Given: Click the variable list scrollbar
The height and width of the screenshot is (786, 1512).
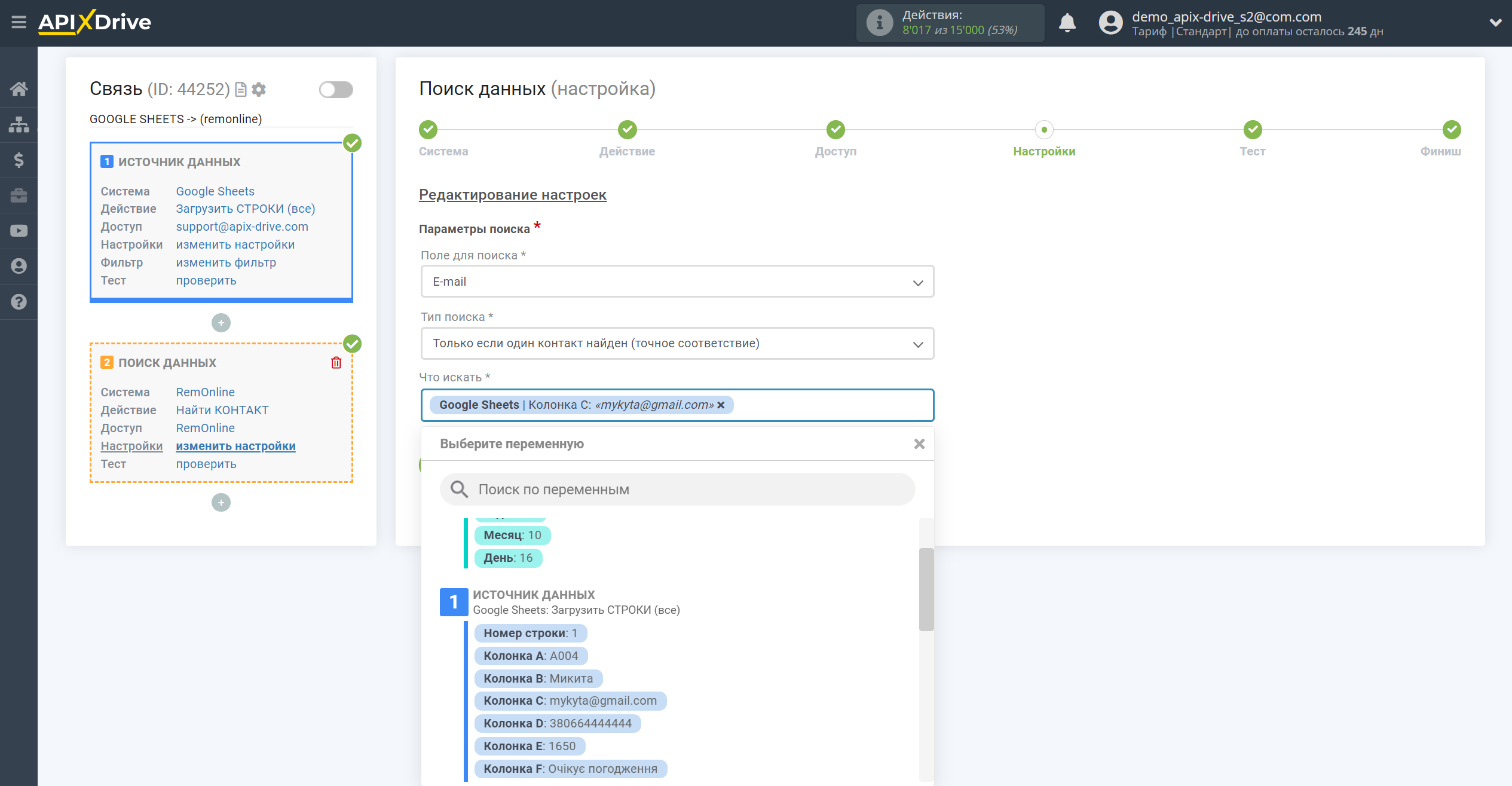Looking at the screenshot, I should pyautogui.click(x=926, y=589).
